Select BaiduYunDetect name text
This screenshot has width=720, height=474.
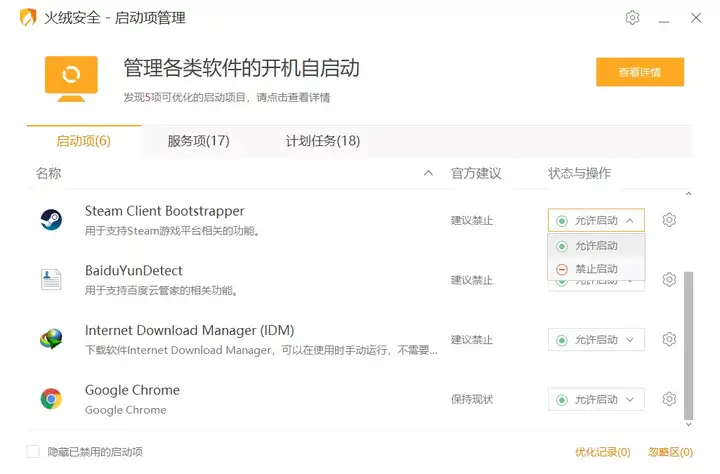click(x=134, y=271)
